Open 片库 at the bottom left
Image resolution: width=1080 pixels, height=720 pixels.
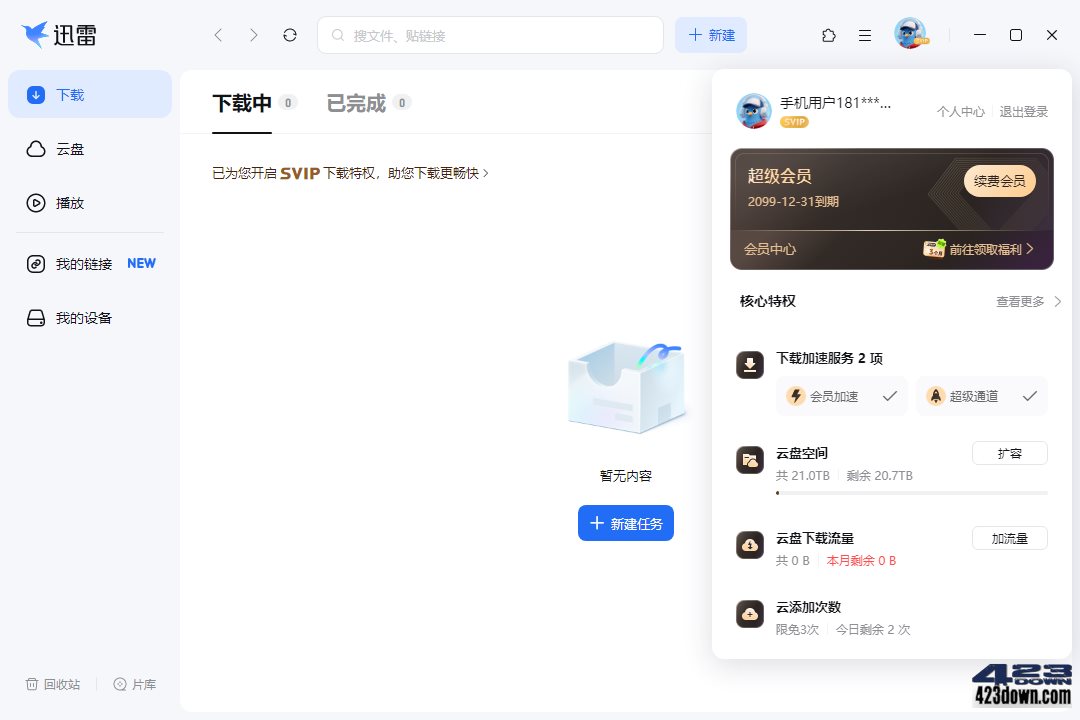click(x=135, y=684)
